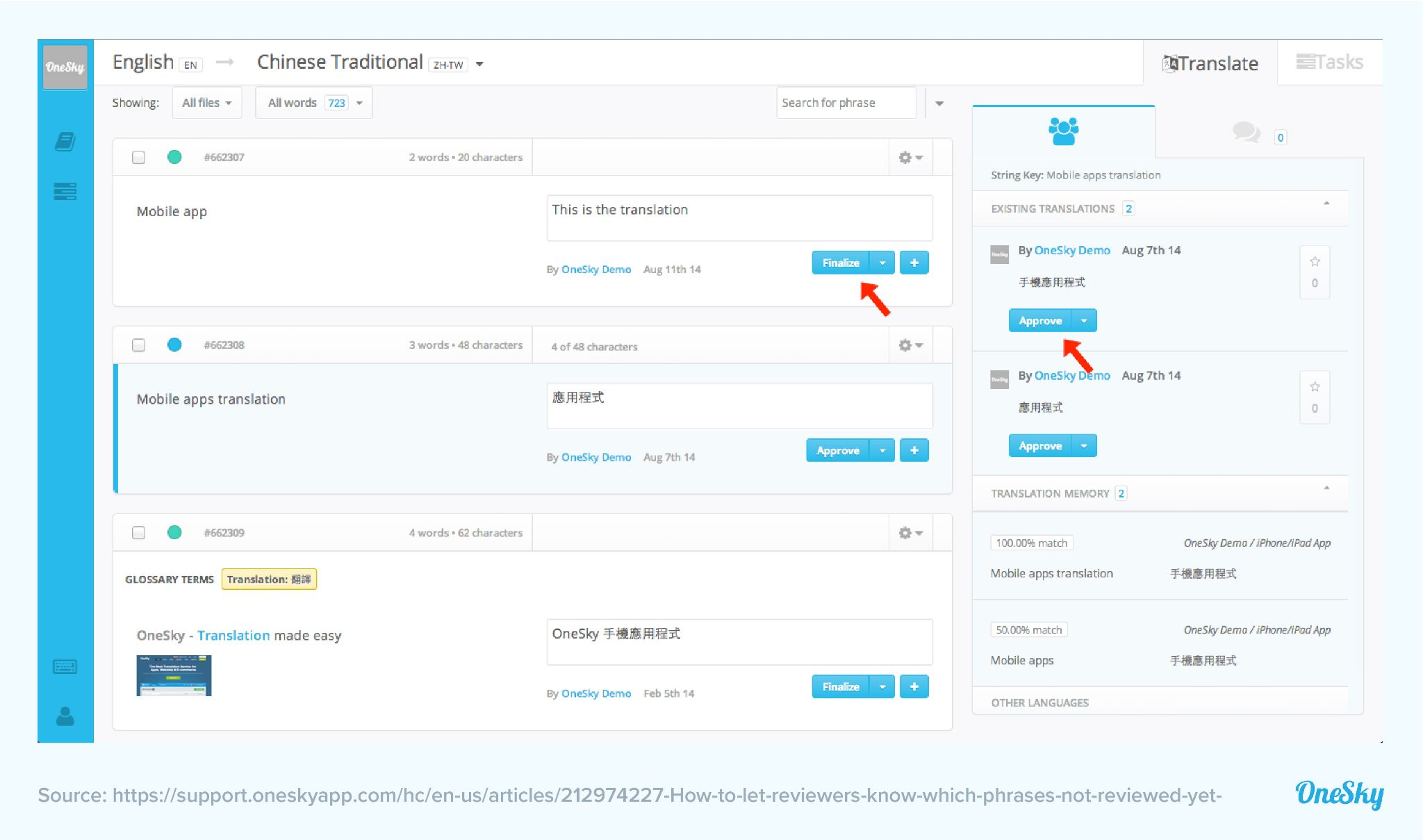1423x840 pixels.
Task: Click the green status dot of #662309
Action: (174, 532)
